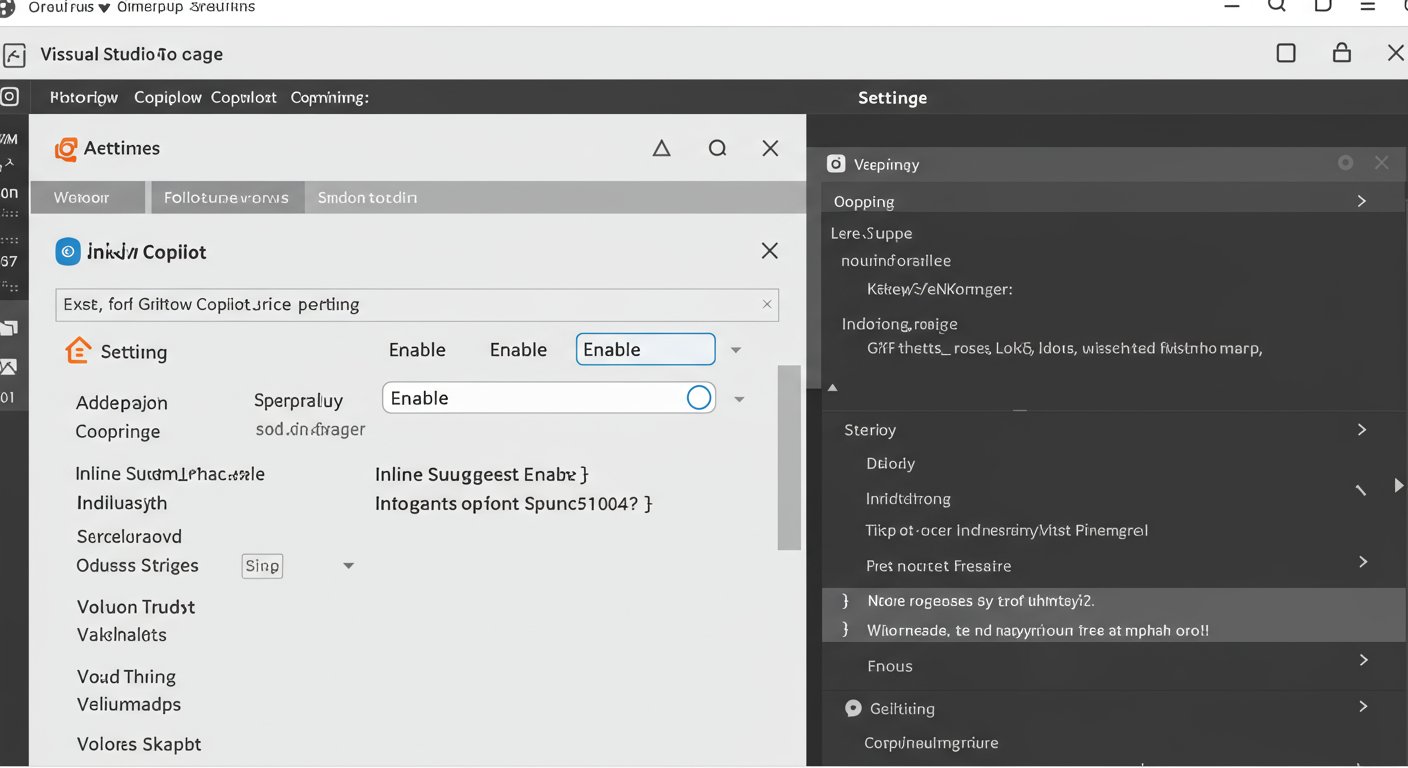This screenshot has width=1408, height=768.
Task: Open the Sinp dropdown
Action: click(x=262, y=566)
